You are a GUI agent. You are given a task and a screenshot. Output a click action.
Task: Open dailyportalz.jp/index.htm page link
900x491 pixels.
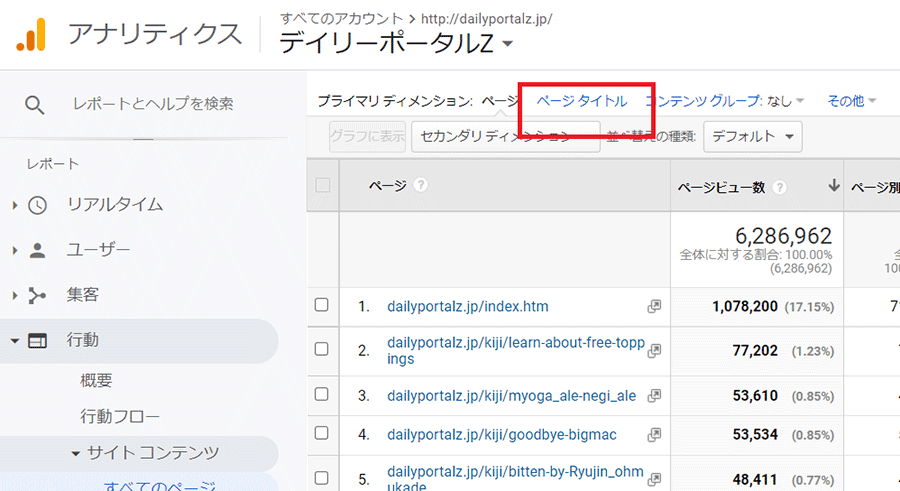pyautogui.click(x=468, y=307)
